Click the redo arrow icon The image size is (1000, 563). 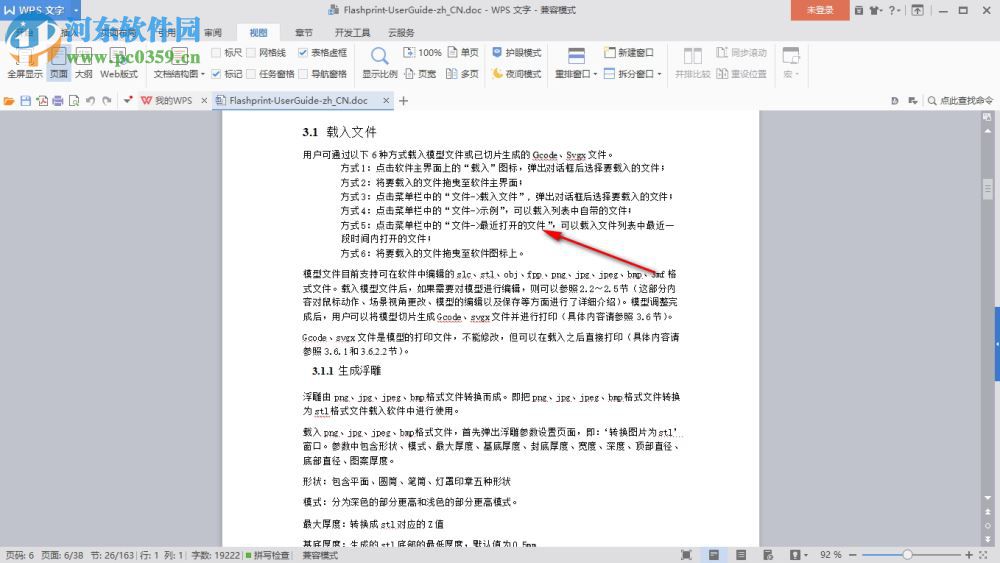point(107,101)
